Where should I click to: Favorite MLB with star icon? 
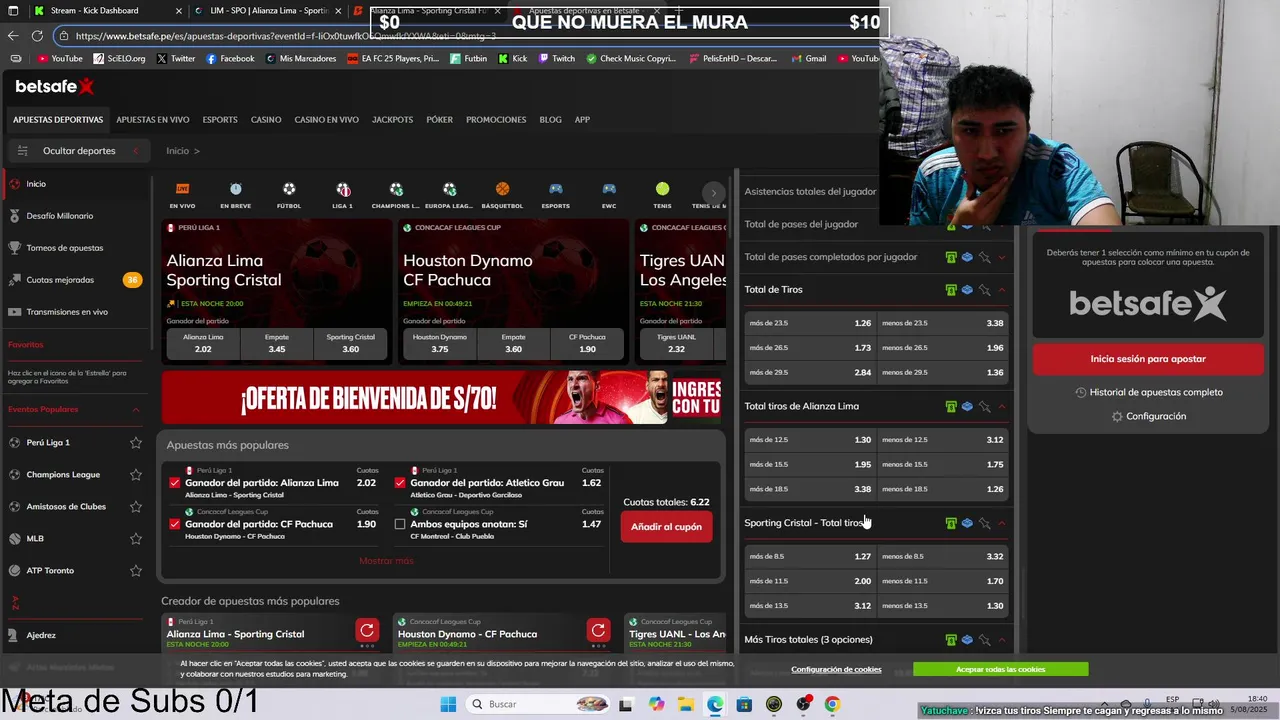click(x=136, y=539)
